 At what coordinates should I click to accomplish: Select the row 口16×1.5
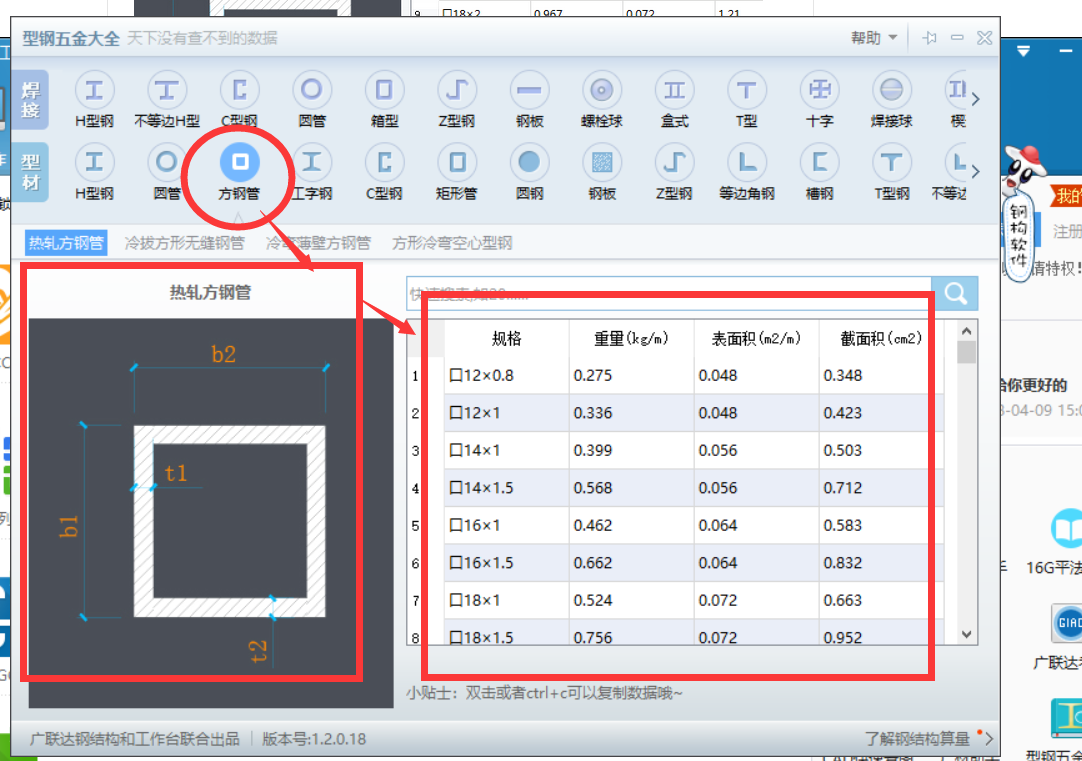coord(676,563)
